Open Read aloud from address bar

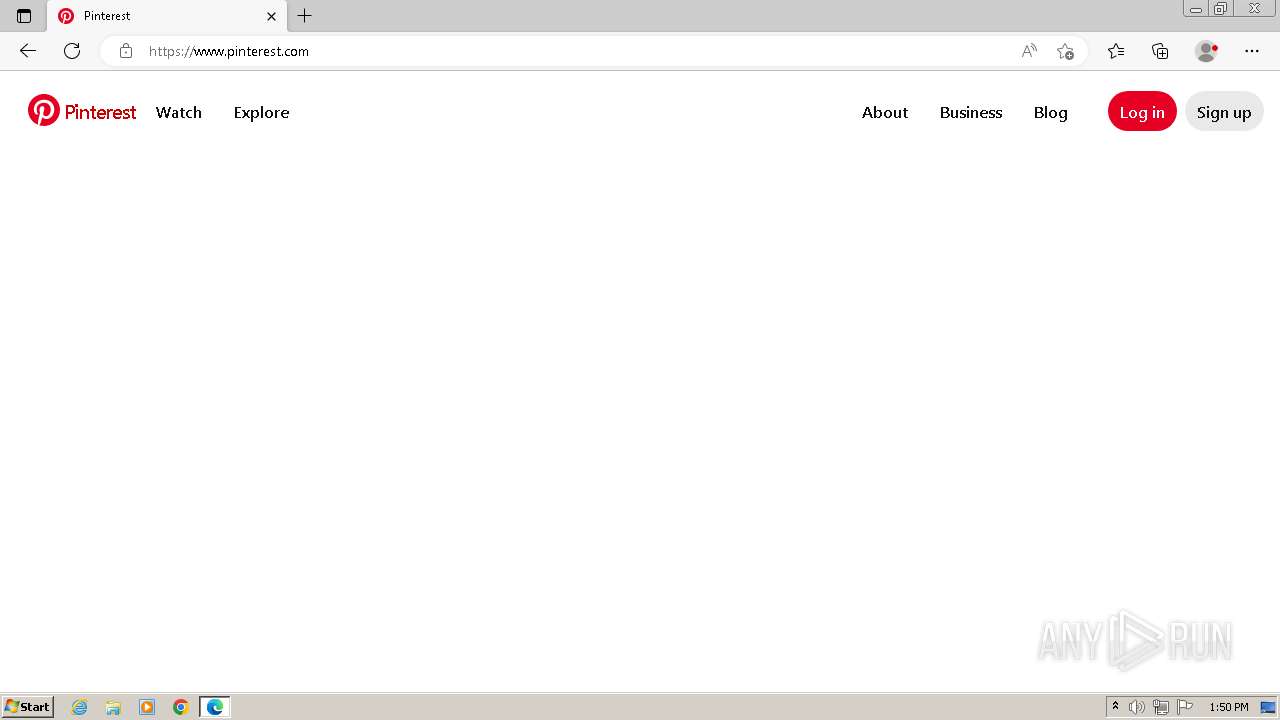[x=1029, y=51]
